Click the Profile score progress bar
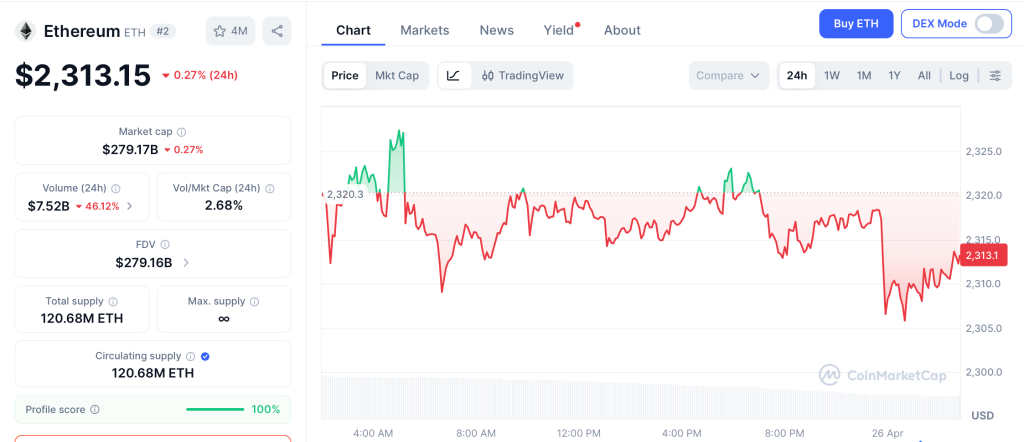Viewport: 1024px width, 442px height. pos(215,409)
